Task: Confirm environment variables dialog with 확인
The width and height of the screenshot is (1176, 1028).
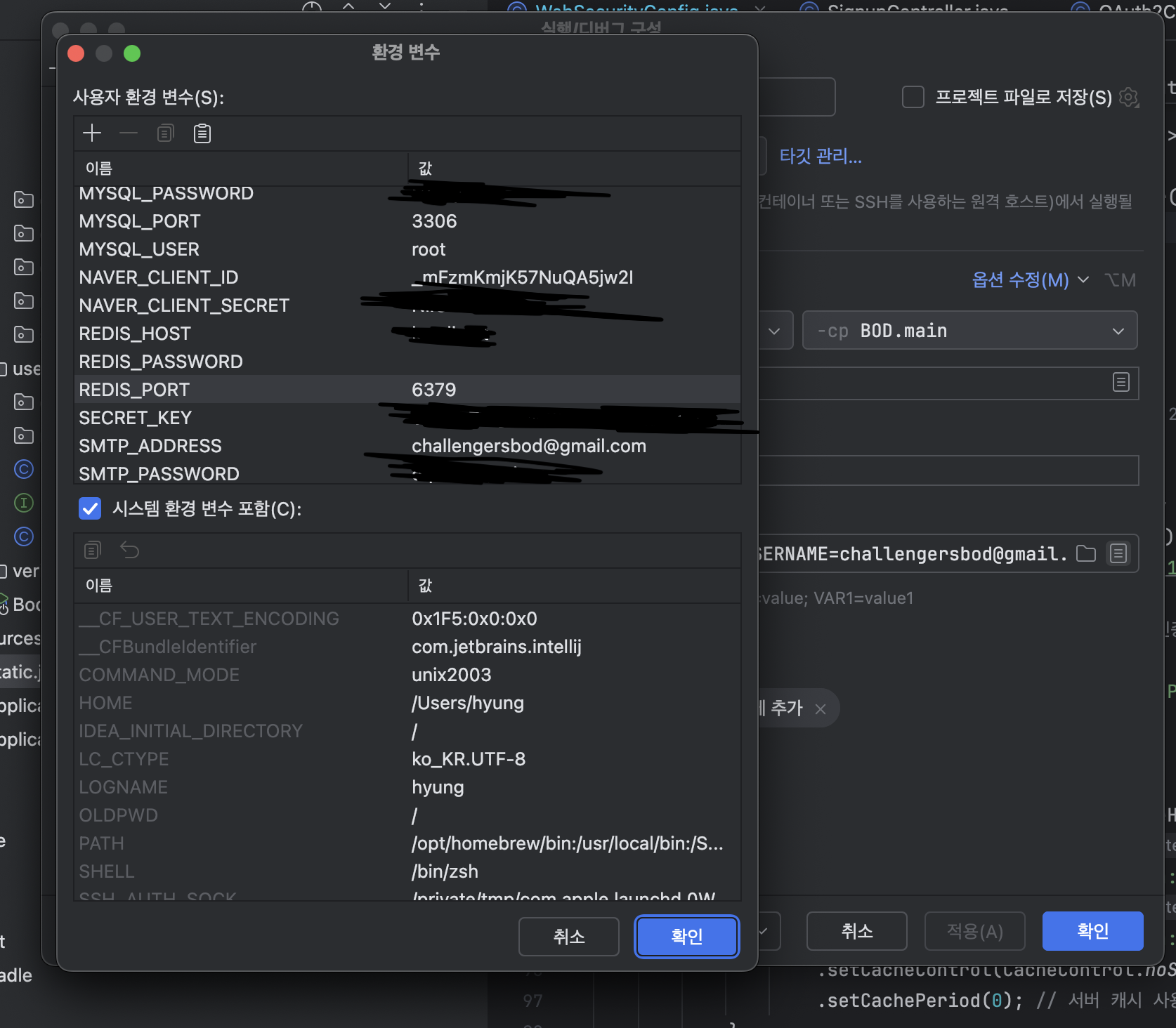Action: (686, 936)
